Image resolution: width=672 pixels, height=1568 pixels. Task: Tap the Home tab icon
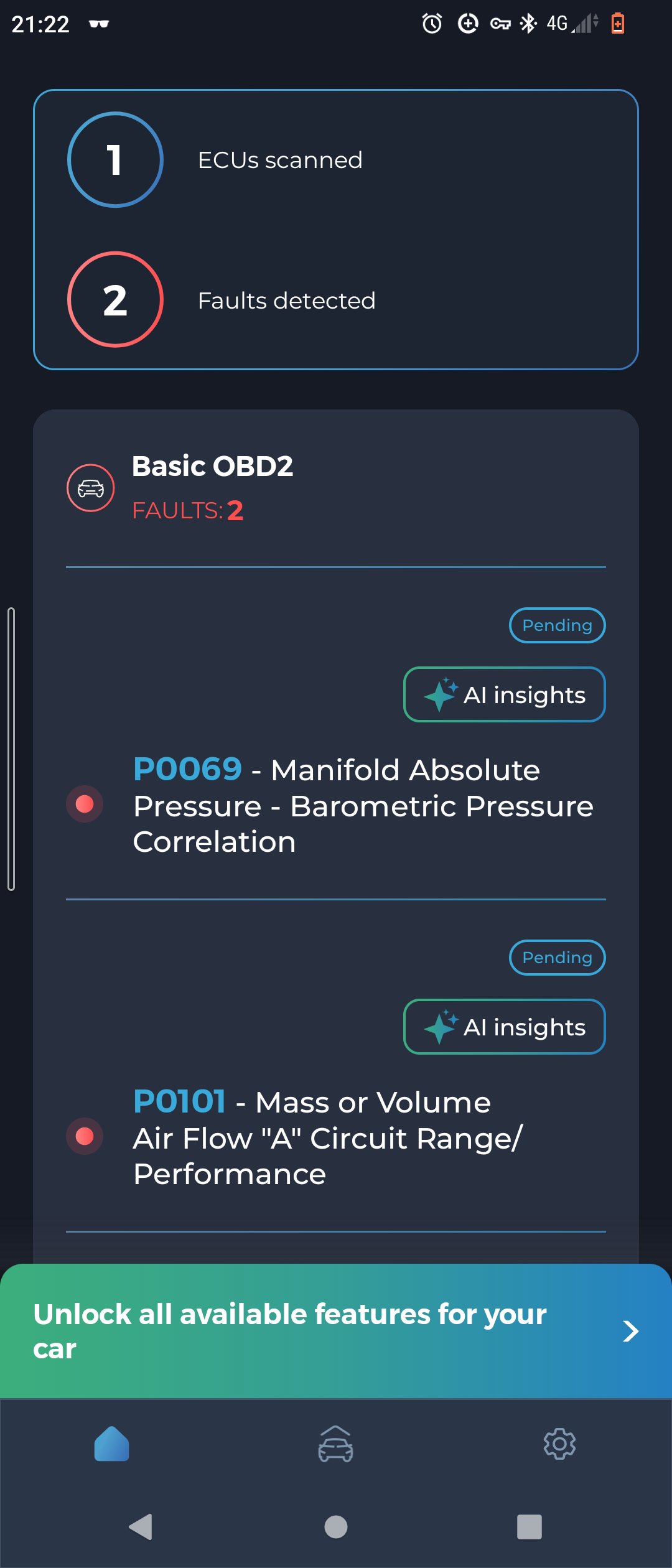pos(112,1444)
